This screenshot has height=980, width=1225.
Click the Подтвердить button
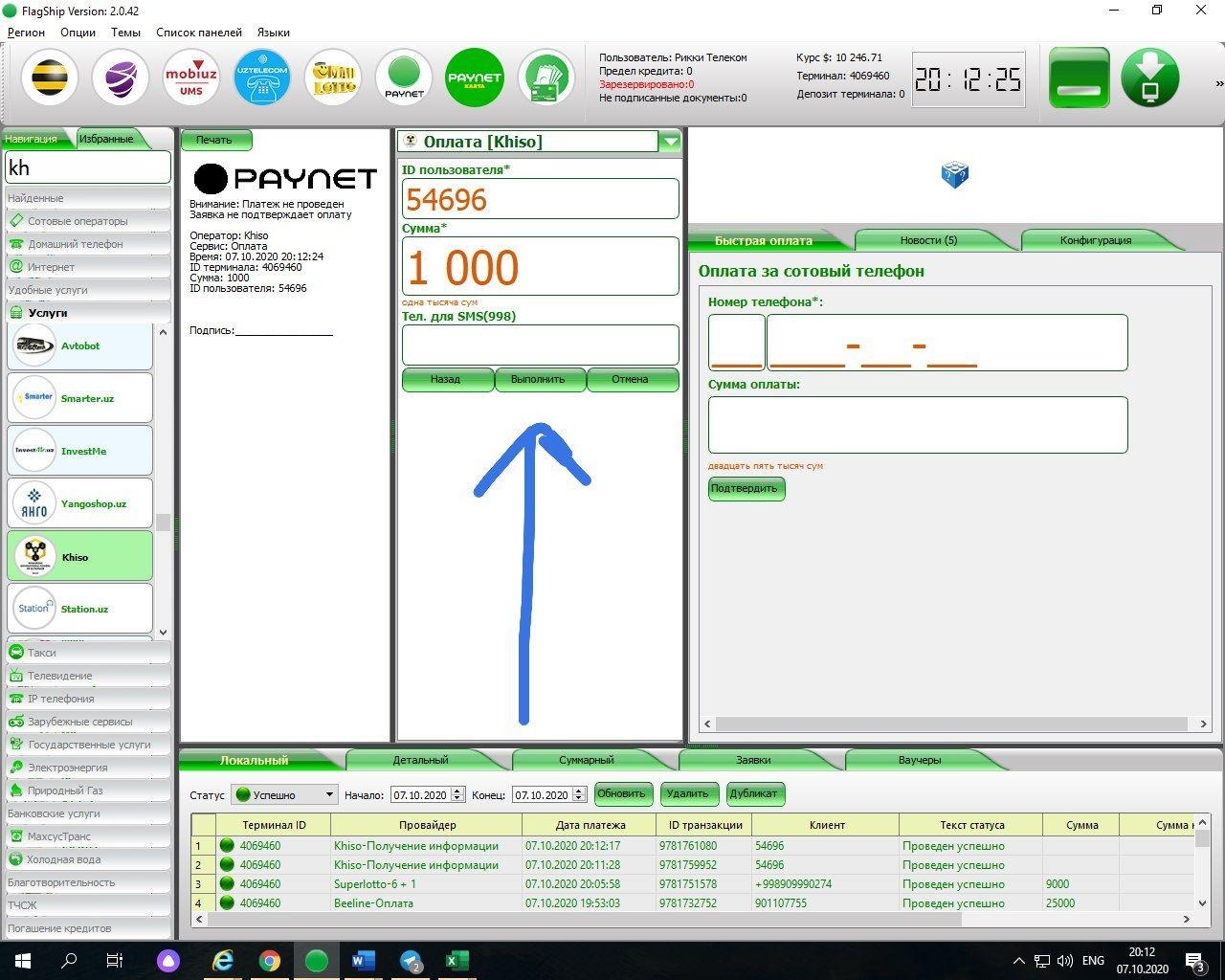[x=746, y=488]
